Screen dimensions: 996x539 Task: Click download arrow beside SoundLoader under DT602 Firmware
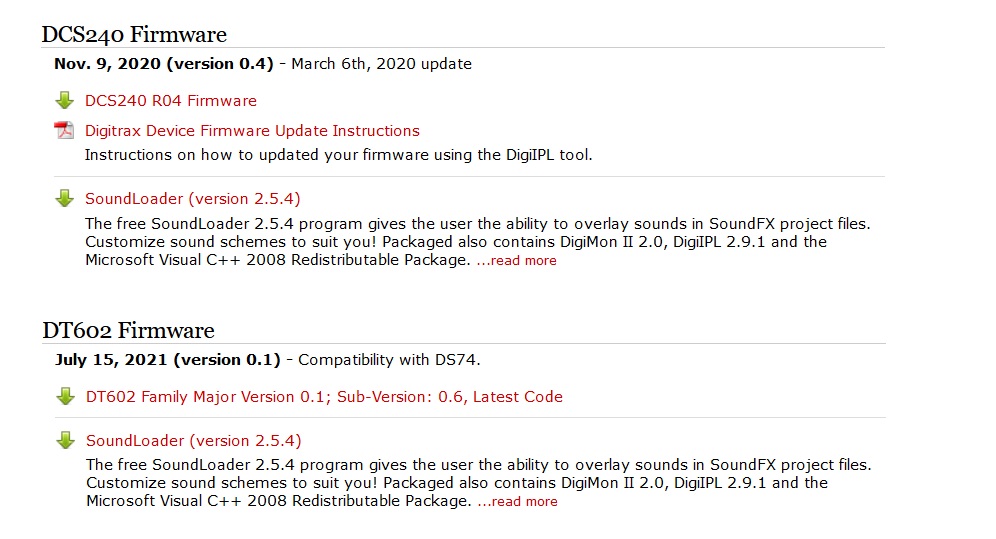(66, 440)
